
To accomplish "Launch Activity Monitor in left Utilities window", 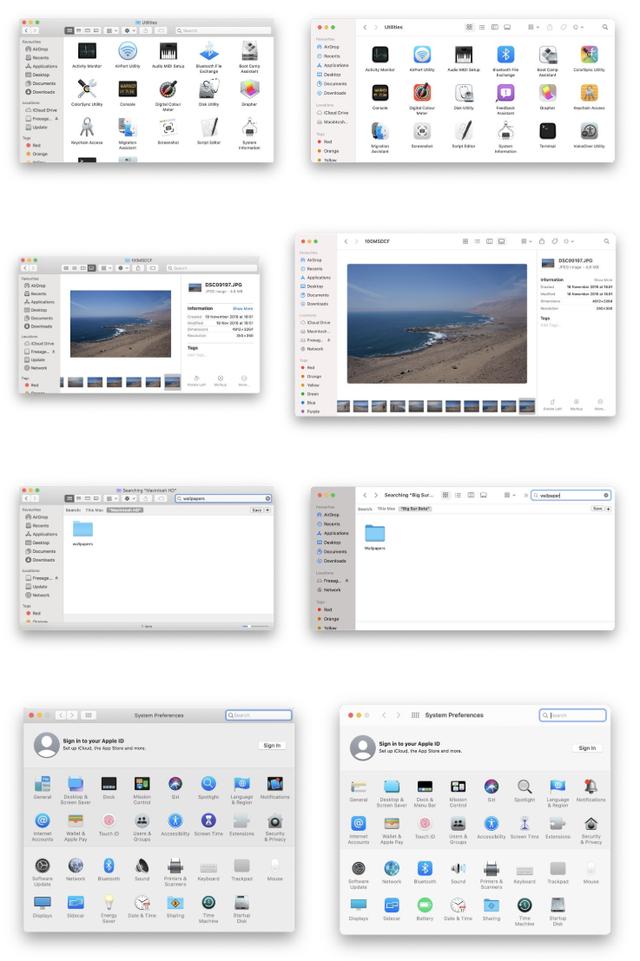I will (87, 52).
